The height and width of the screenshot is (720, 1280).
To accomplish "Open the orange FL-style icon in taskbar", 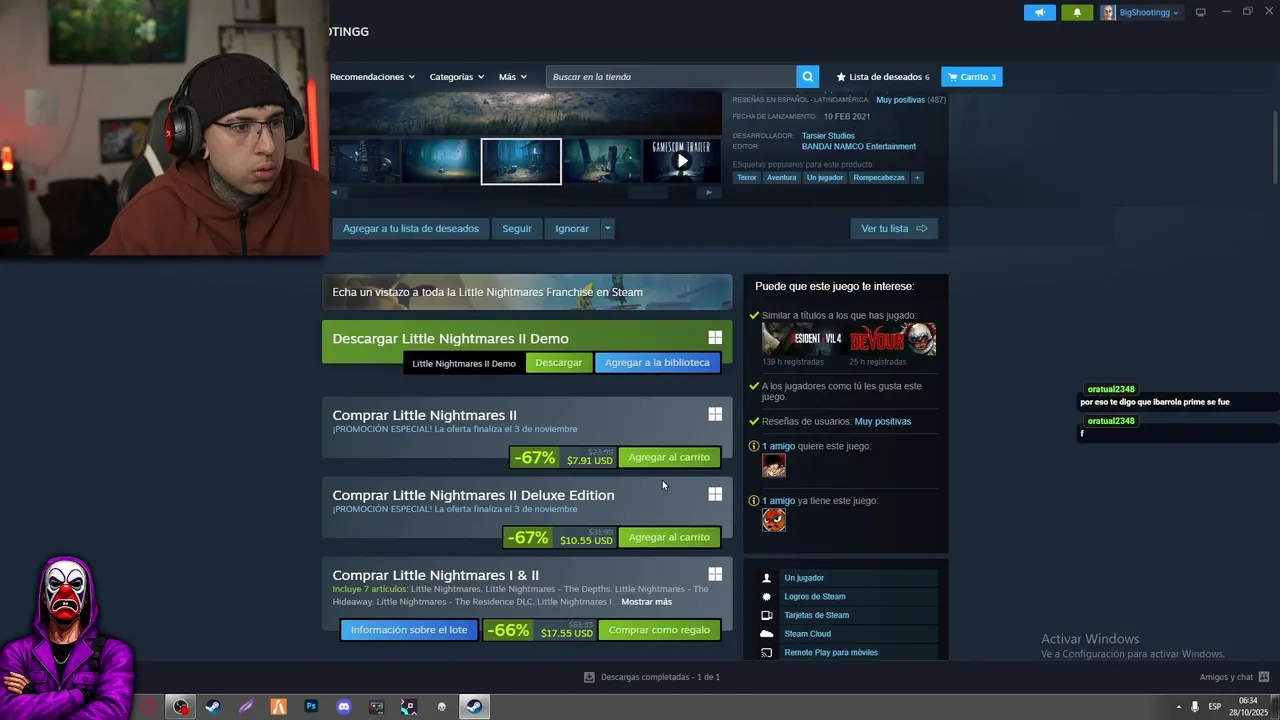I will click(278, 707).
